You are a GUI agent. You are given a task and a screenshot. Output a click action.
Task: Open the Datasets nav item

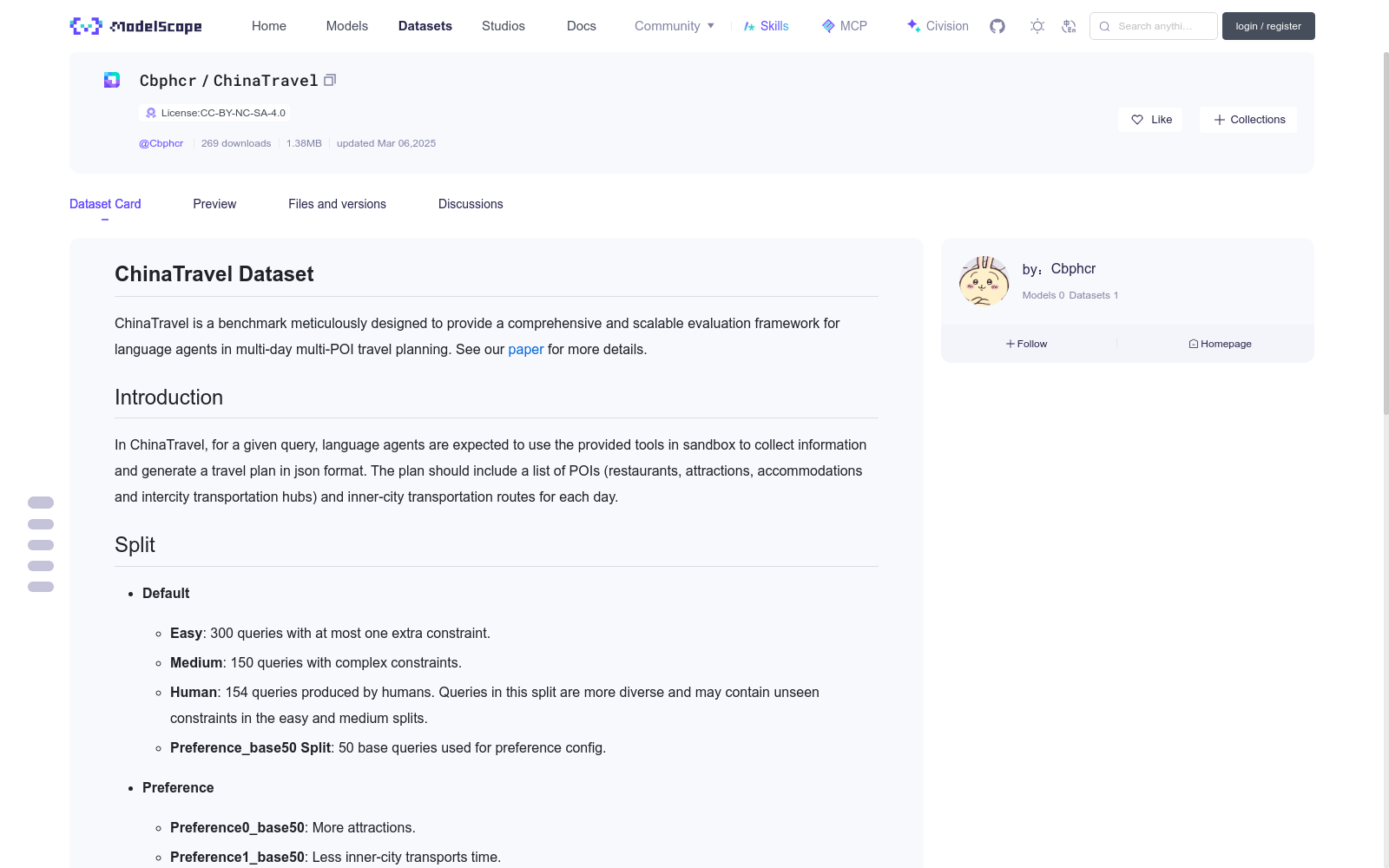pos(425,26)
